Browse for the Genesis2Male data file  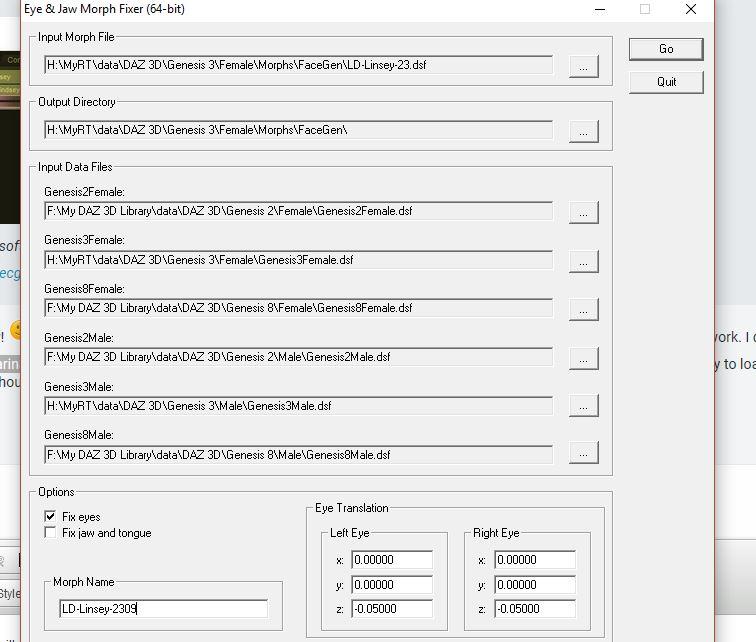tap(583, 359)
